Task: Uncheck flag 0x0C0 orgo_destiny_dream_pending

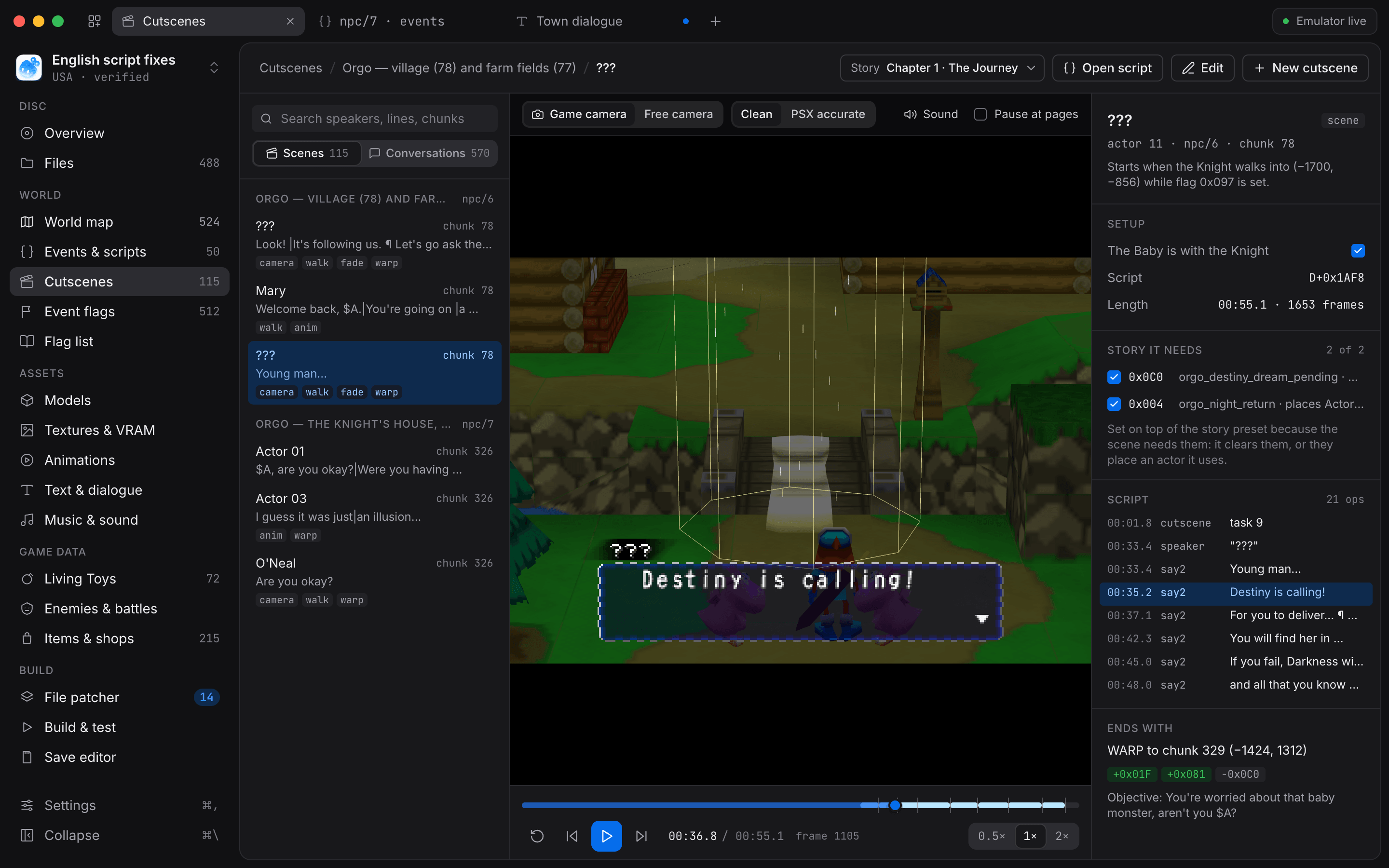Action: click(1114, 377)
